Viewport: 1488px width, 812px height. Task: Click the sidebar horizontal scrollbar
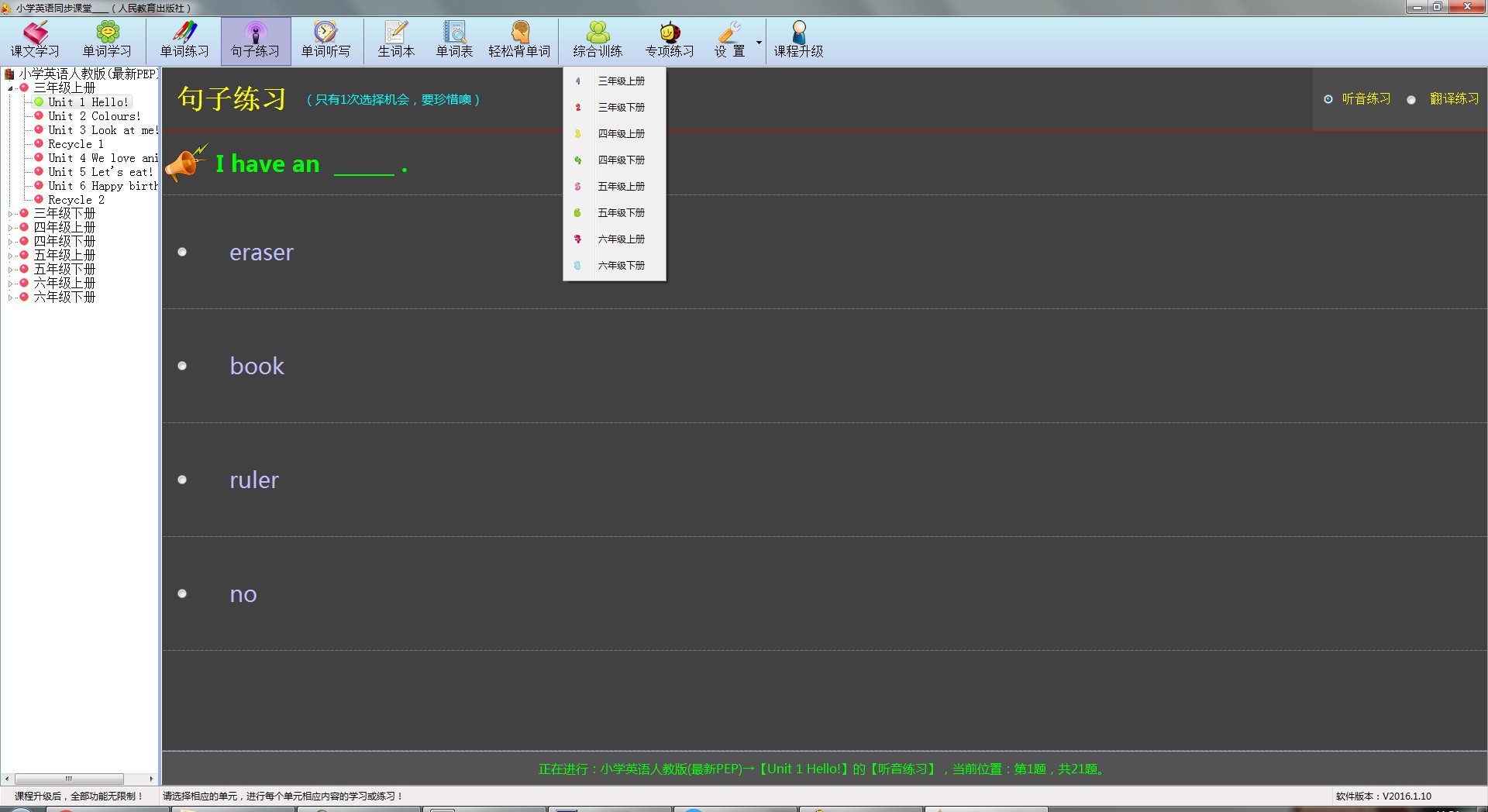coord(70,779)
